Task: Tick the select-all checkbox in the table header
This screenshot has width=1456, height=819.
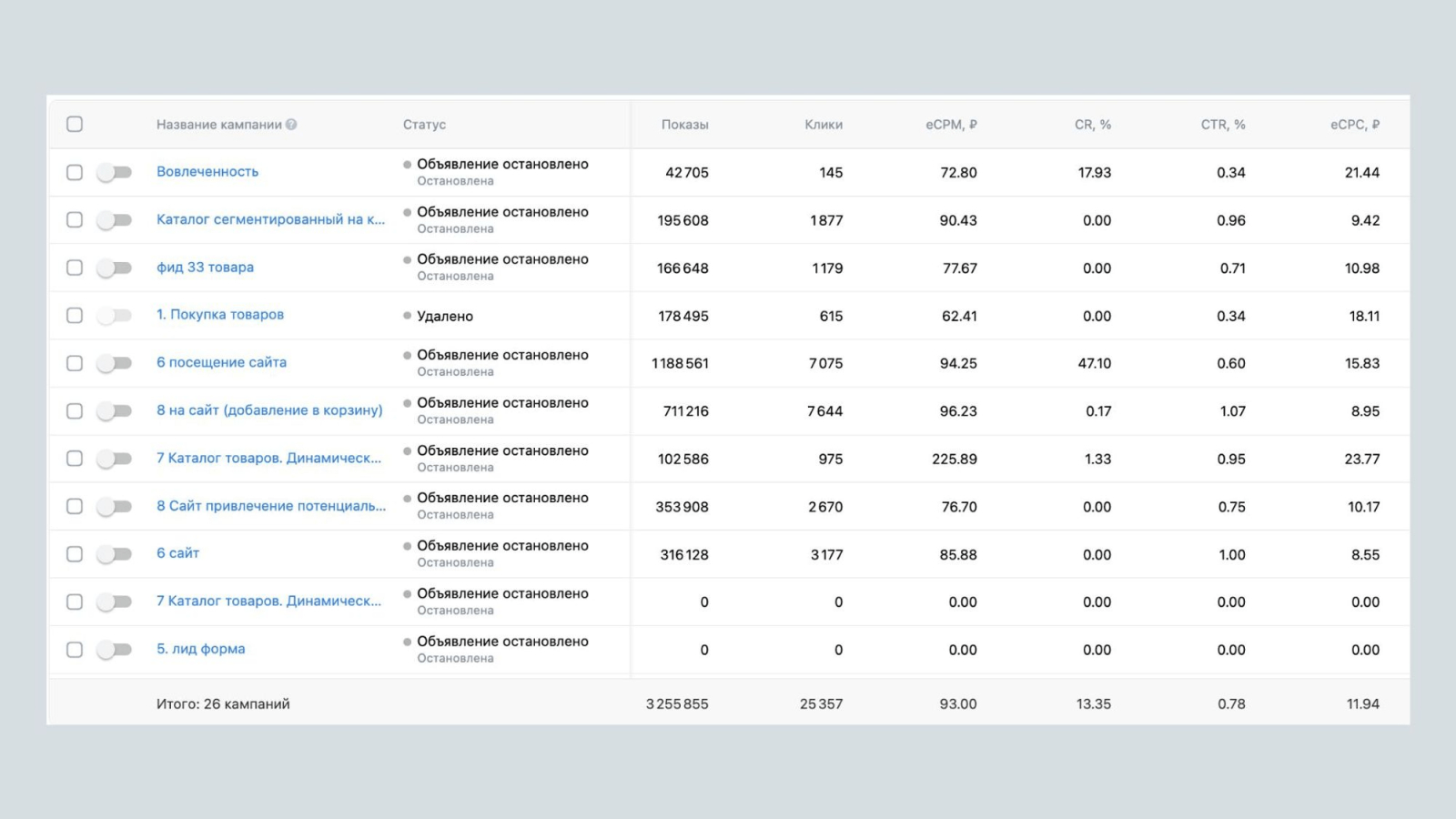Action: click(x=75, y=124)
